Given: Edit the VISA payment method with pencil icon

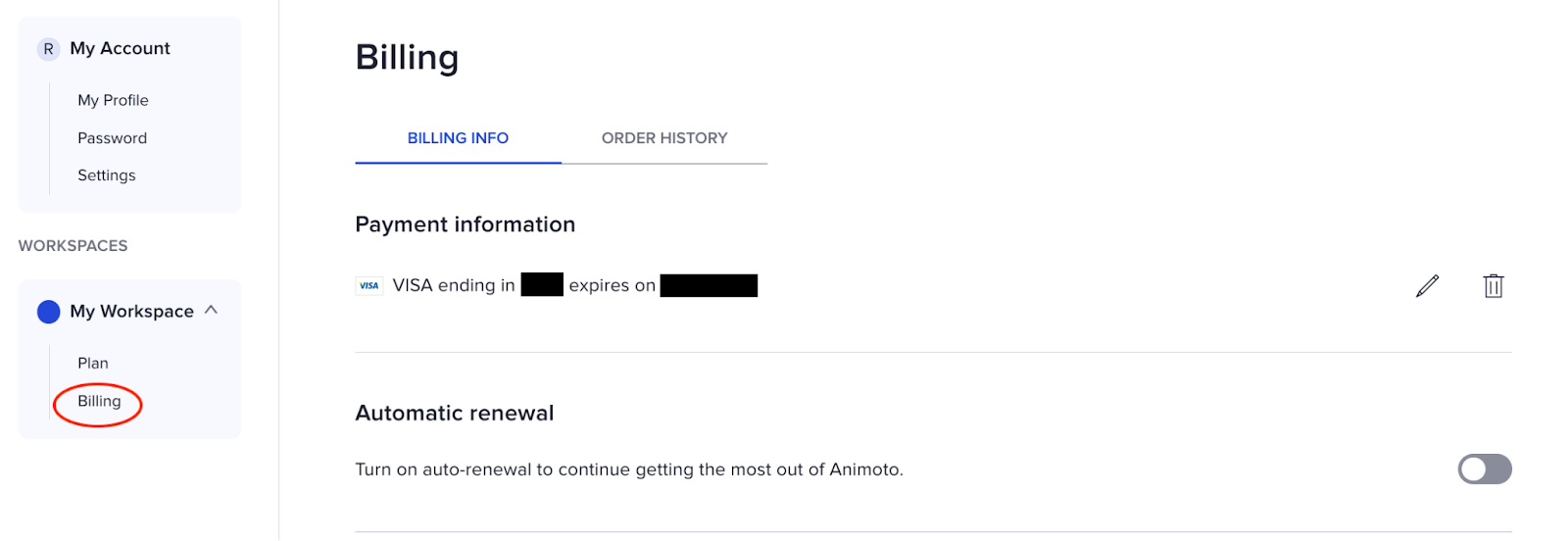Looking at the screenshot, I should [1427, 286].
